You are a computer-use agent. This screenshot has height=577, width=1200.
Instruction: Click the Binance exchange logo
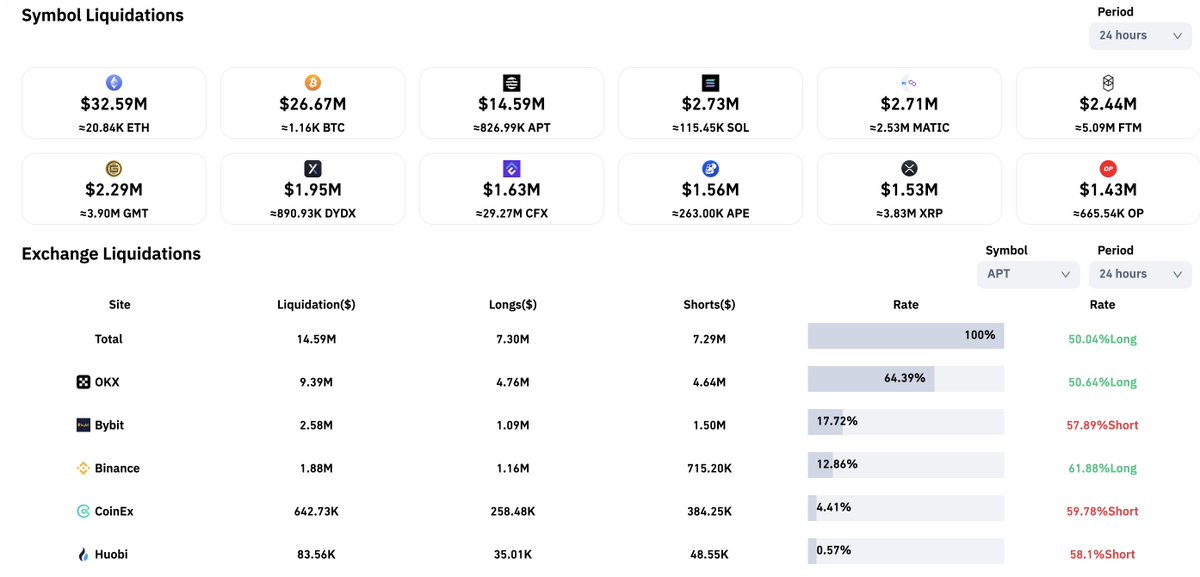83,468
